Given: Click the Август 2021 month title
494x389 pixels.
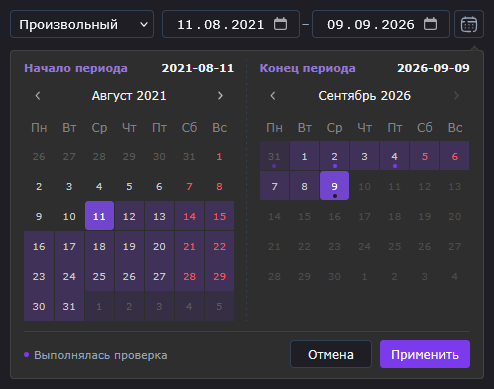Looking at the screenshot, I should point(129,96).
